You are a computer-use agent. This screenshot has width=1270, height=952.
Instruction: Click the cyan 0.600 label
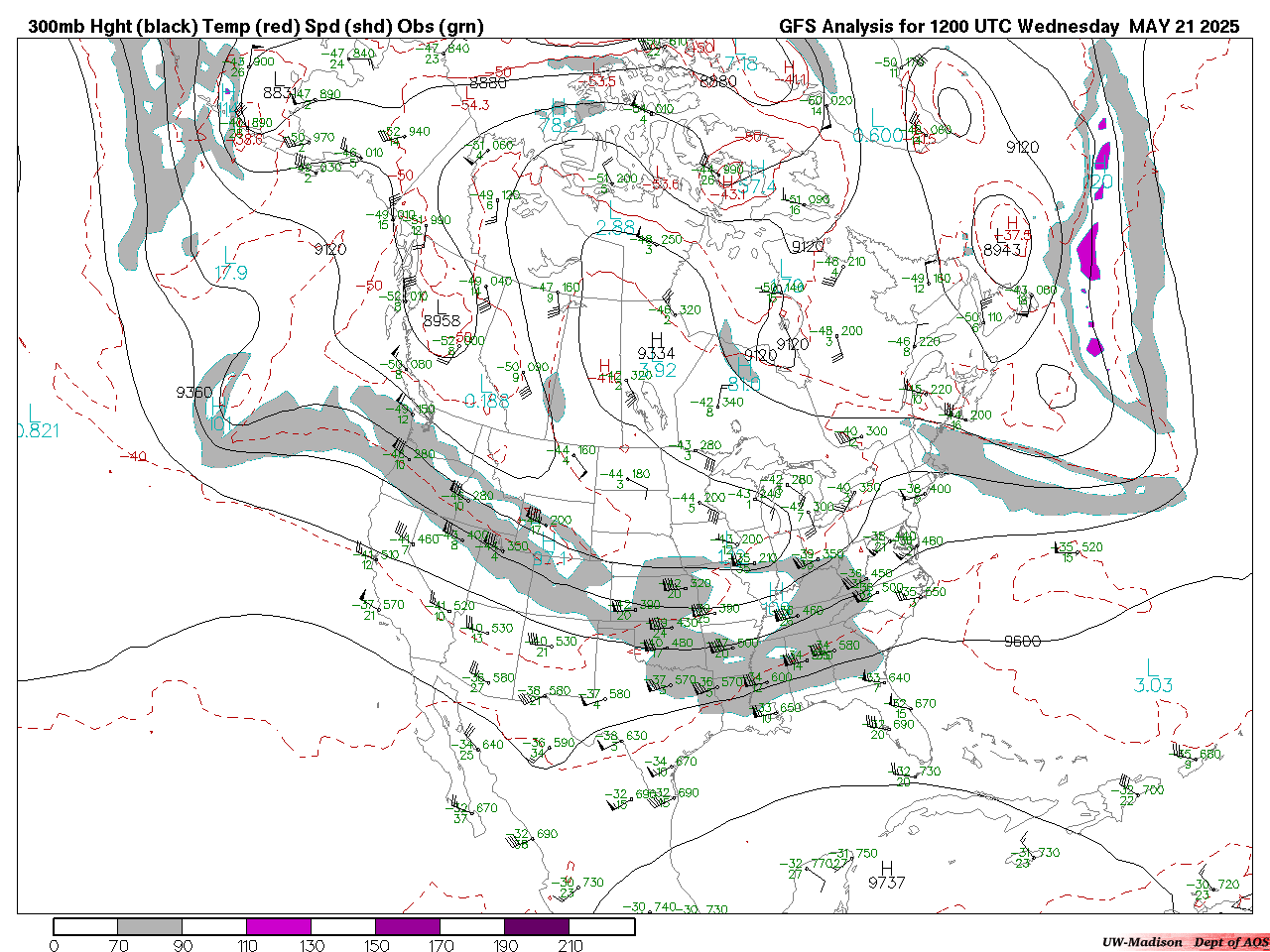tap(878, 136)
